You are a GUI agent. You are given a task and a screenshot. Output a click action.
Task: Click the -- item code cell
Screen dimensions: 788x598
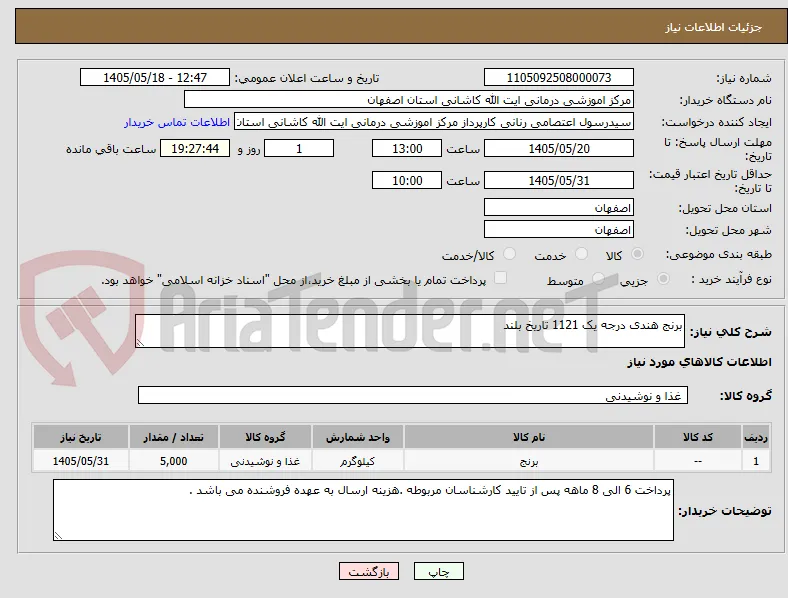click(698, 461)
